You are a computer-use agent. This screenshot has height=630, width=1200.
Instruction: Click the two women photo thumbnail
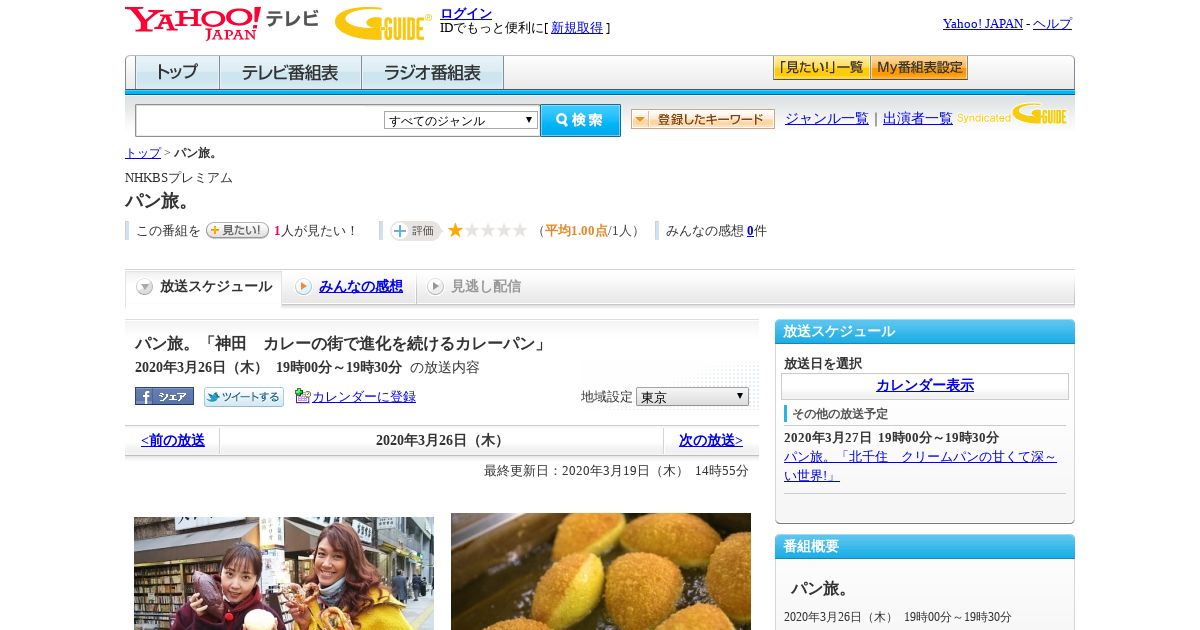tap(284, 572)
